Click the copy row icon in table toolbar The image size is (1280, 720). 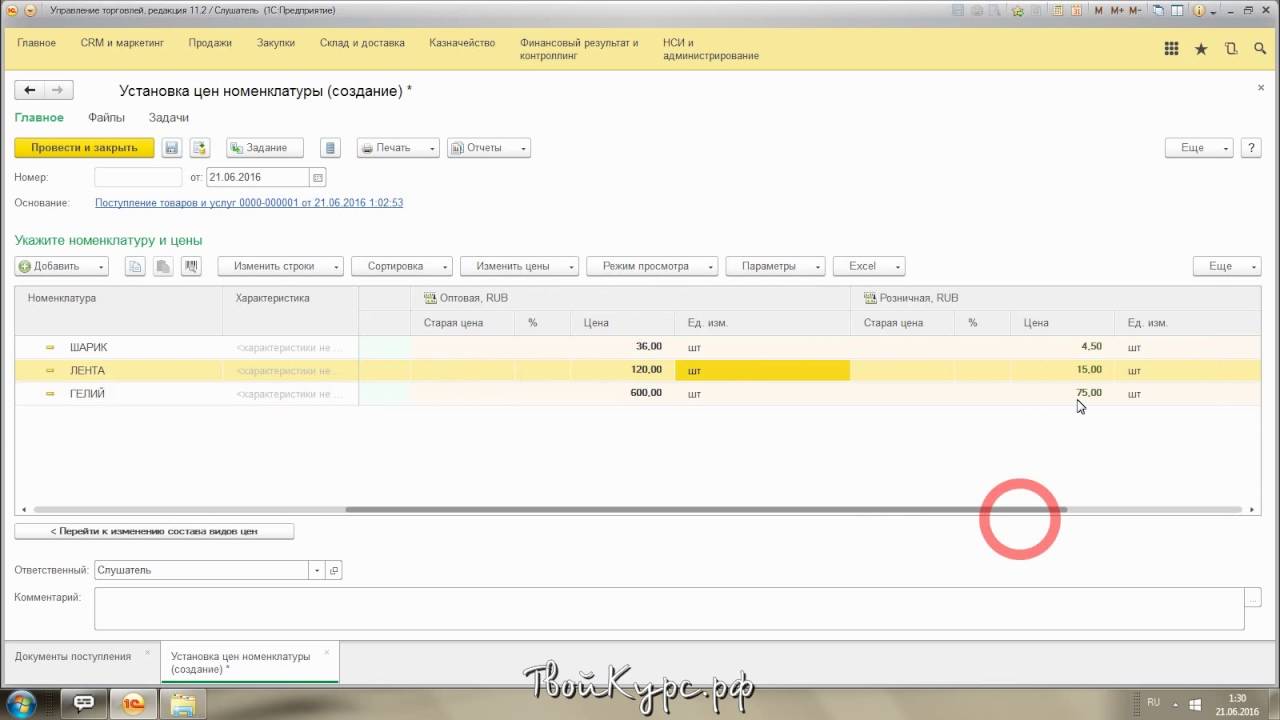135,267
